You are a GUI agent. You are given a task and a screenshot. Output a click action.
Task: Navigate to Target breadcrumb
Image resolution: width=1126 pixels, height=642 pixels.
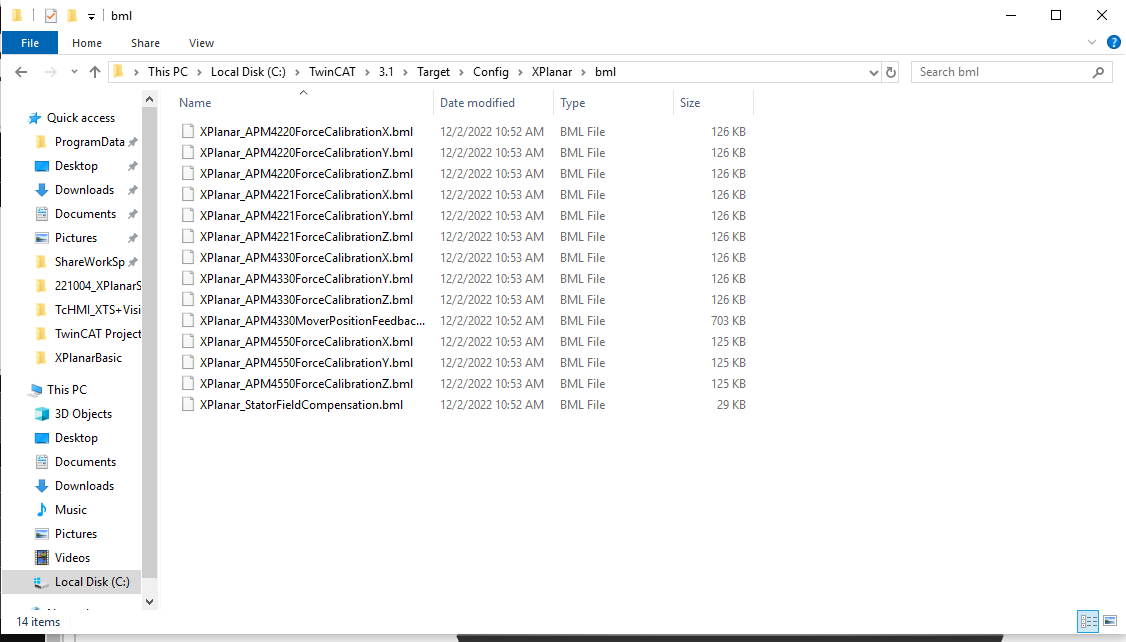[x=433, y=72]
